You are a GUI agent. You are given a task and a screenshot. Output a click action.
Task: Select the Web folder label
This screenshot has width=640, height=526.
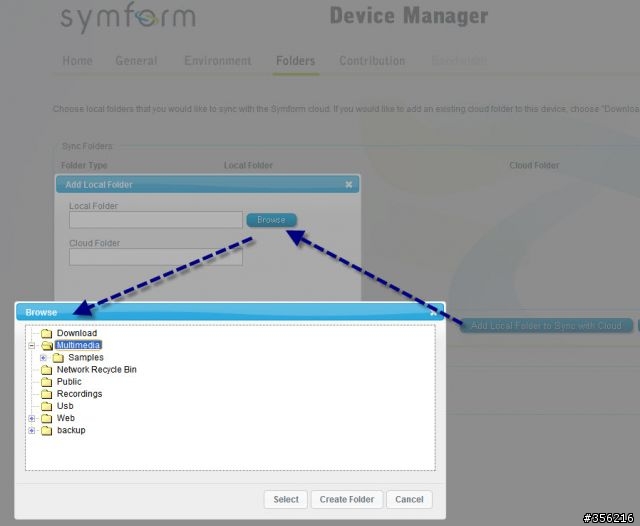pos(66,418)
